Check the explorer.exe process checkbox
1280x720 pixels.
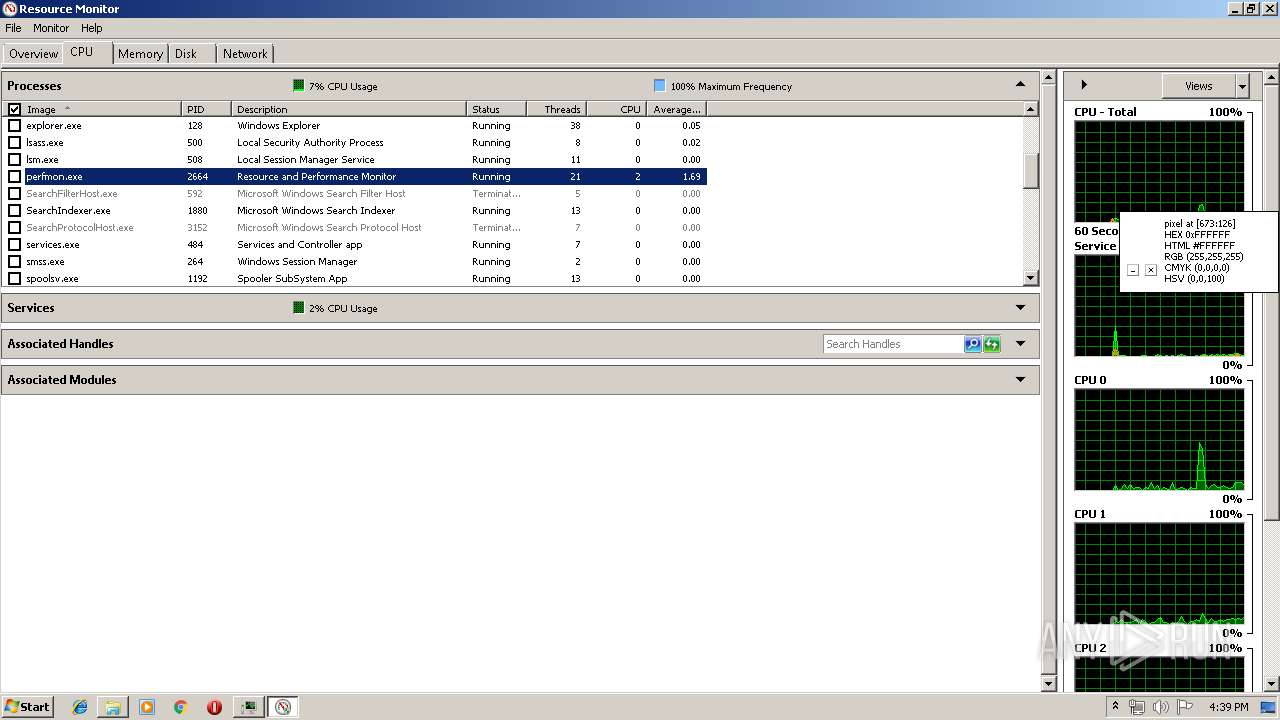pos(14,126)
